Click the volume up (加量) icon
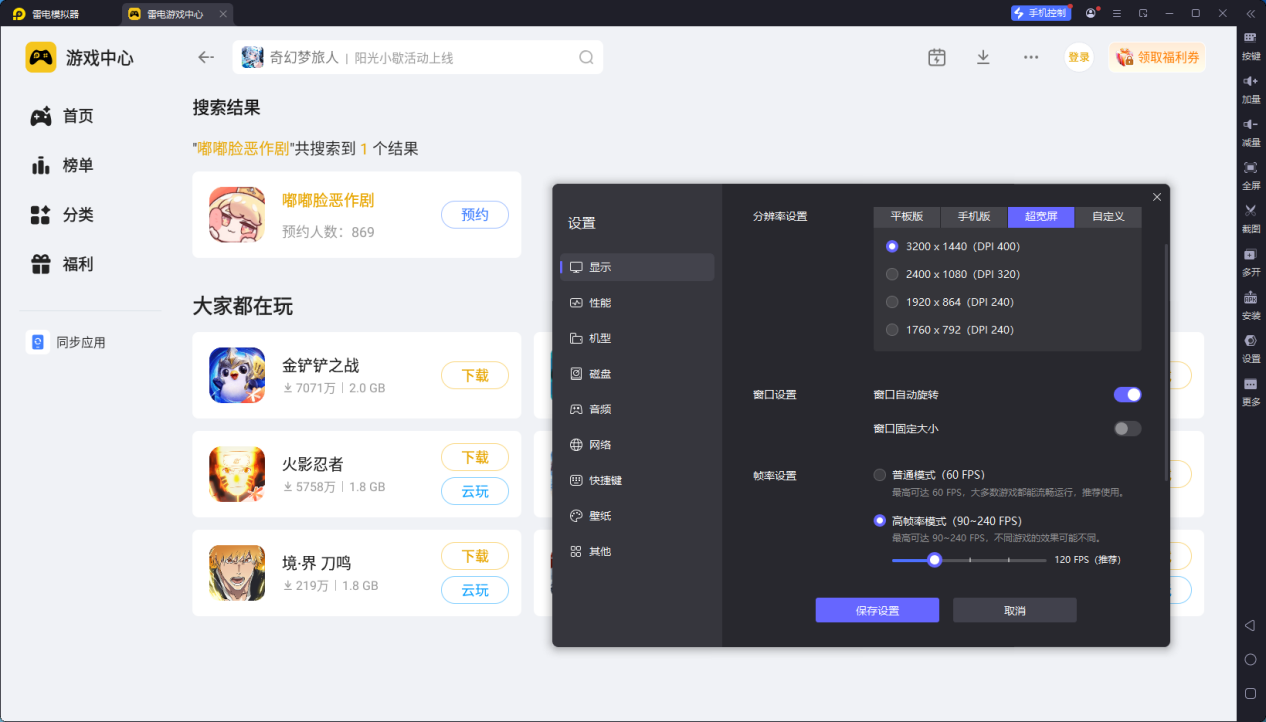Screen dimensions: 1266x722 1250,81
